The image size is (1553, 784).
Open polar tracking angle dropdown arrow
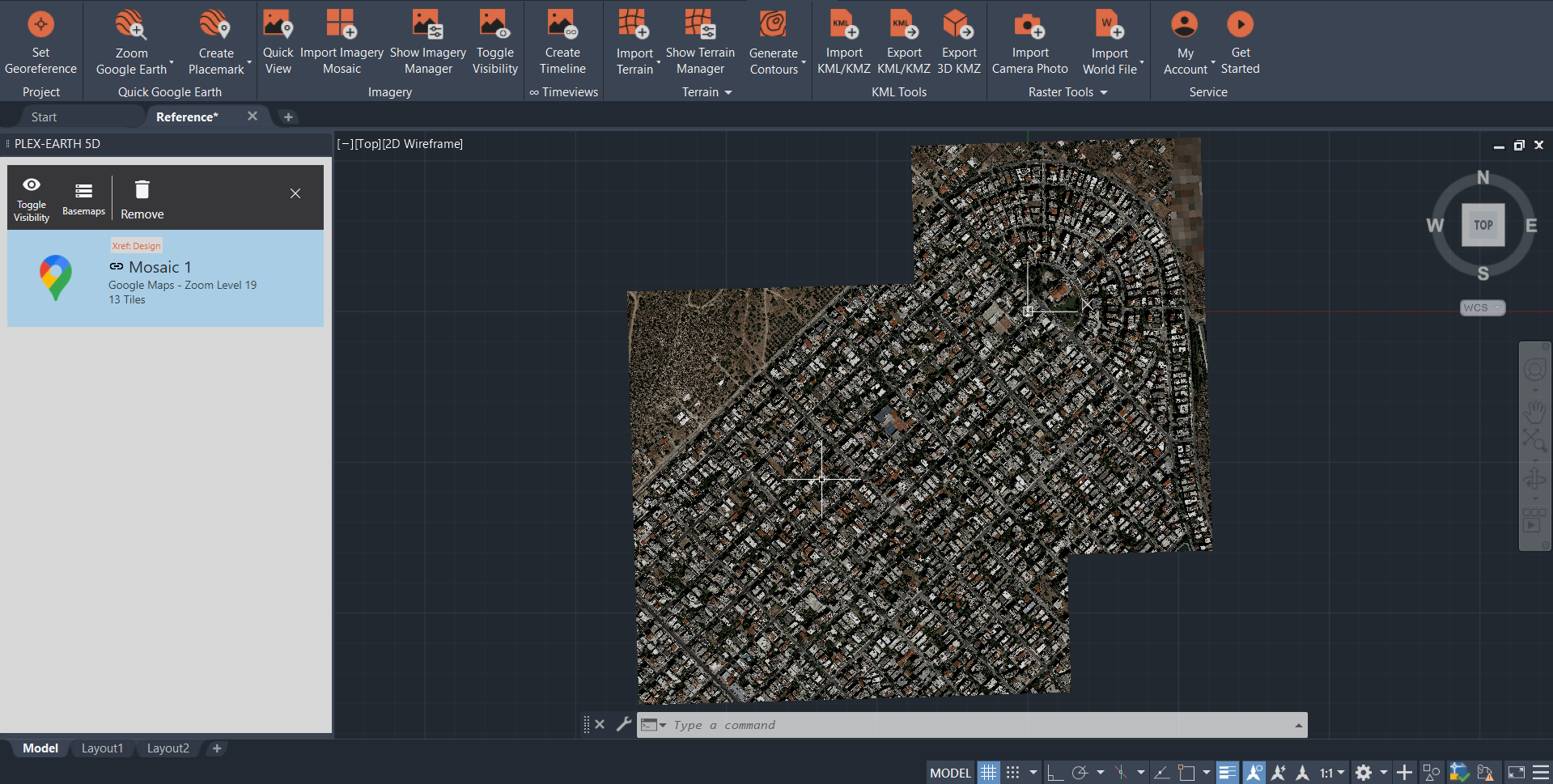tap(1100, 773)
